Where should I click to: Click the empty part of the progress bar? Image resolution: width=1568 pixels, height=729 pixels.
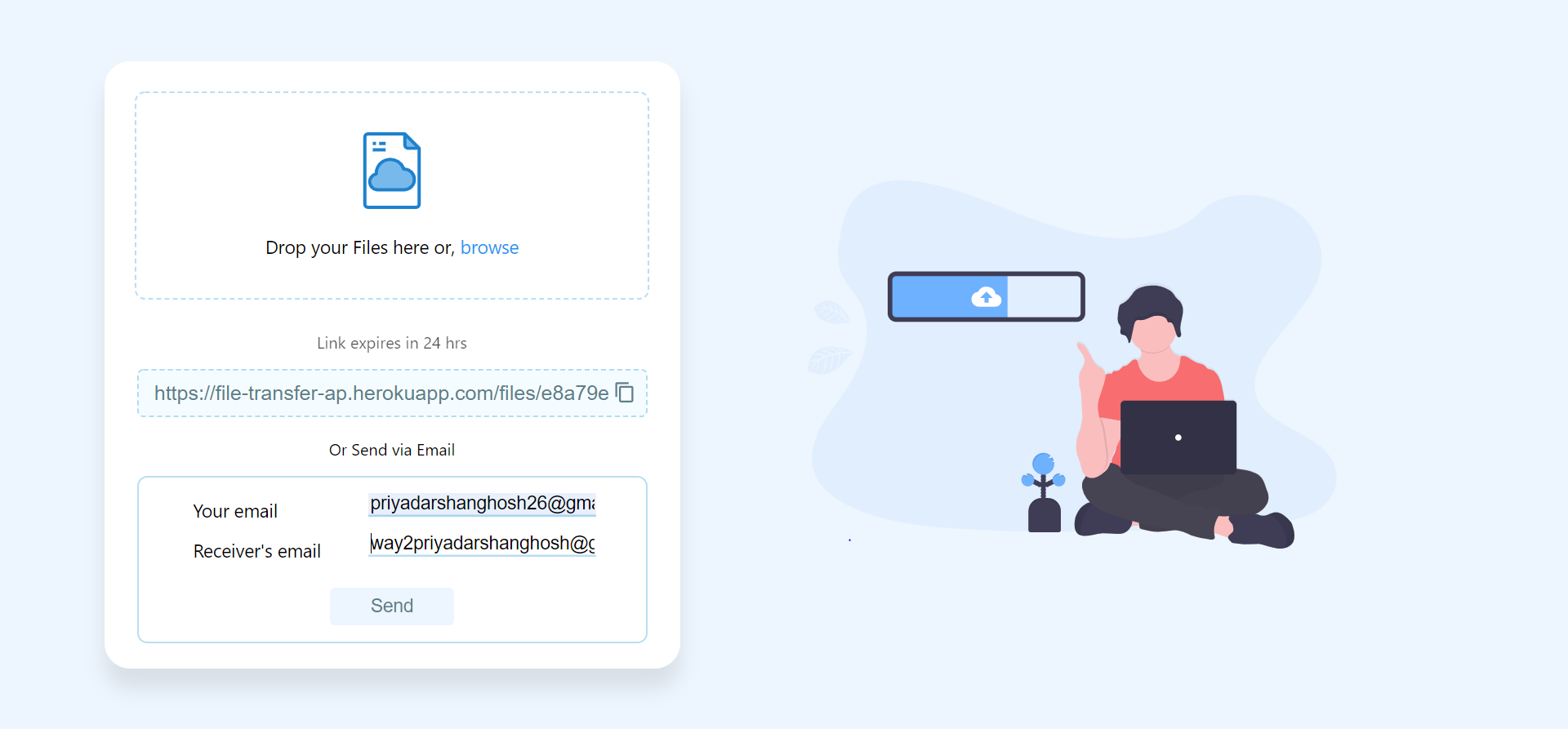pyautogui.click(x=1044, y=296)
